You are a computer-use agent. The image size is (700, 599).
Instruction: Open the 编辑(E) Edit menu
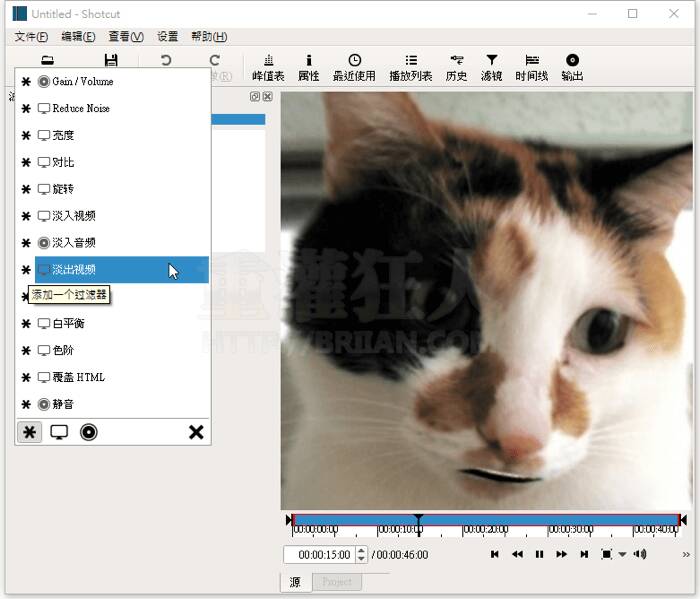click(x=78, y=37)
